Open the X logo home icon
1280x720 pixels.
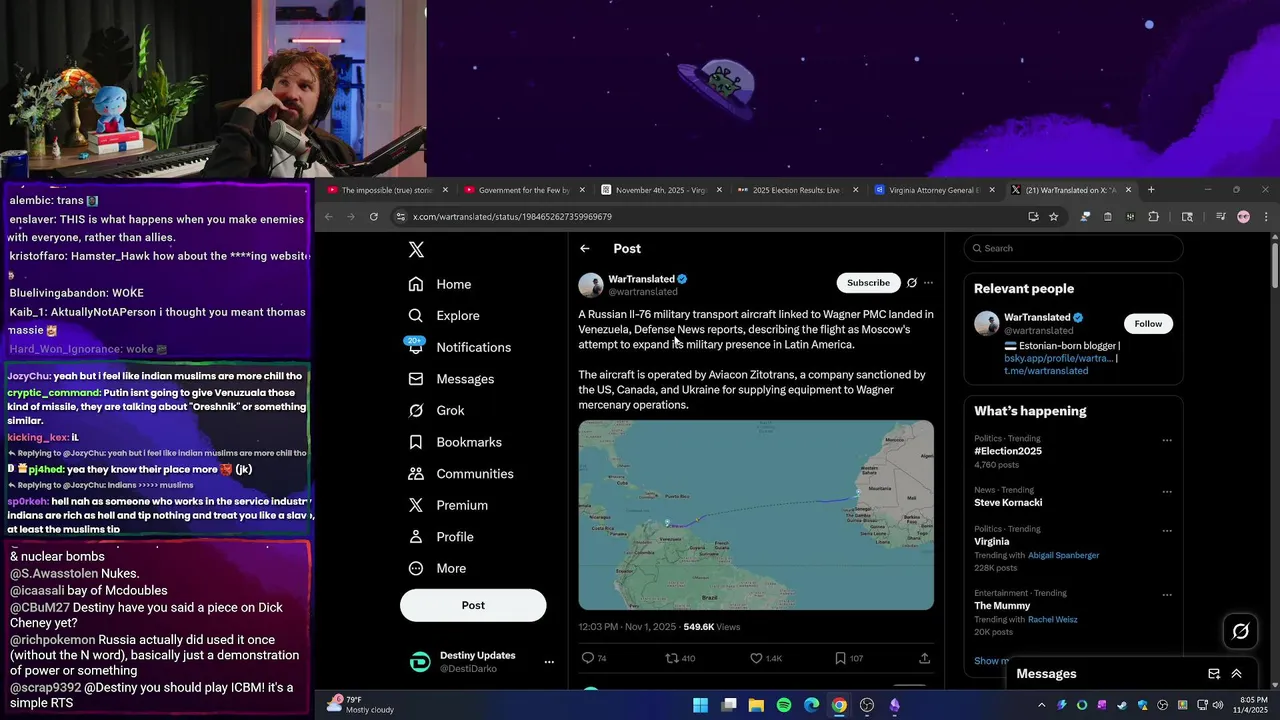pyautogui.click(x=416, y=250)
